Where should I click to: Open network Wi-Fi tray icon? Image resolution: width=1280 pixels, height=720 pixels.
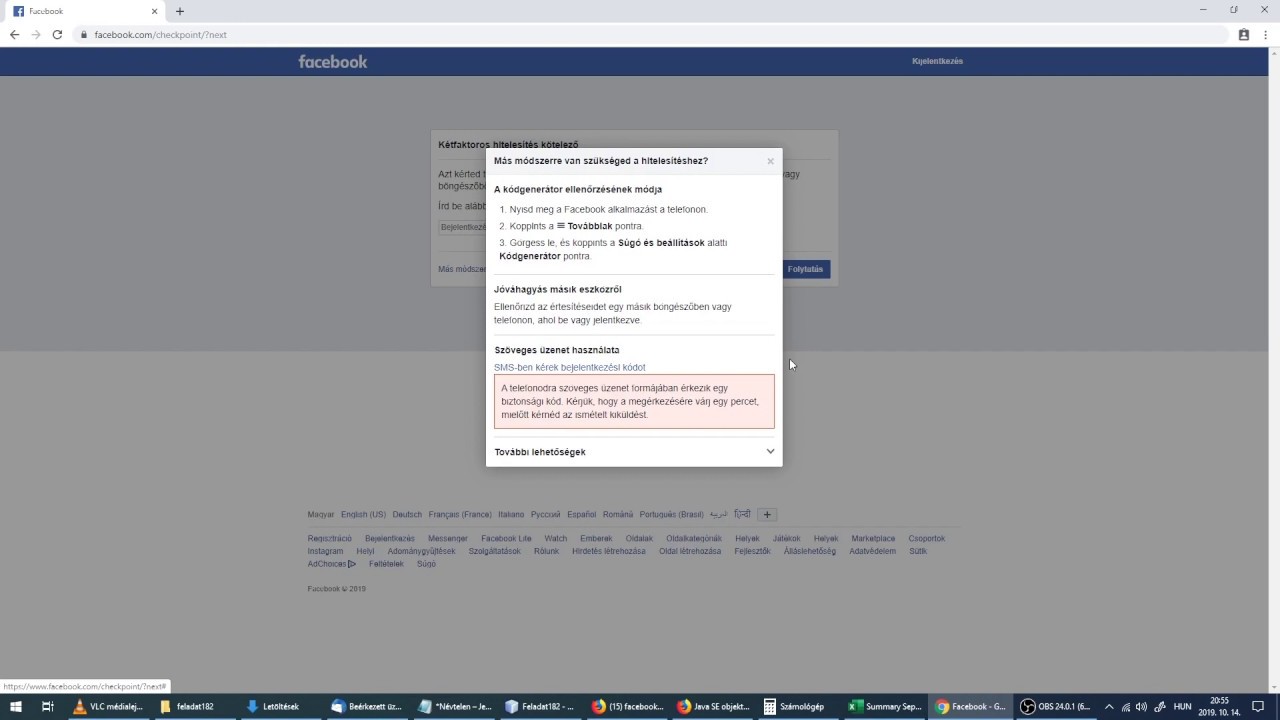(1125, 706)
